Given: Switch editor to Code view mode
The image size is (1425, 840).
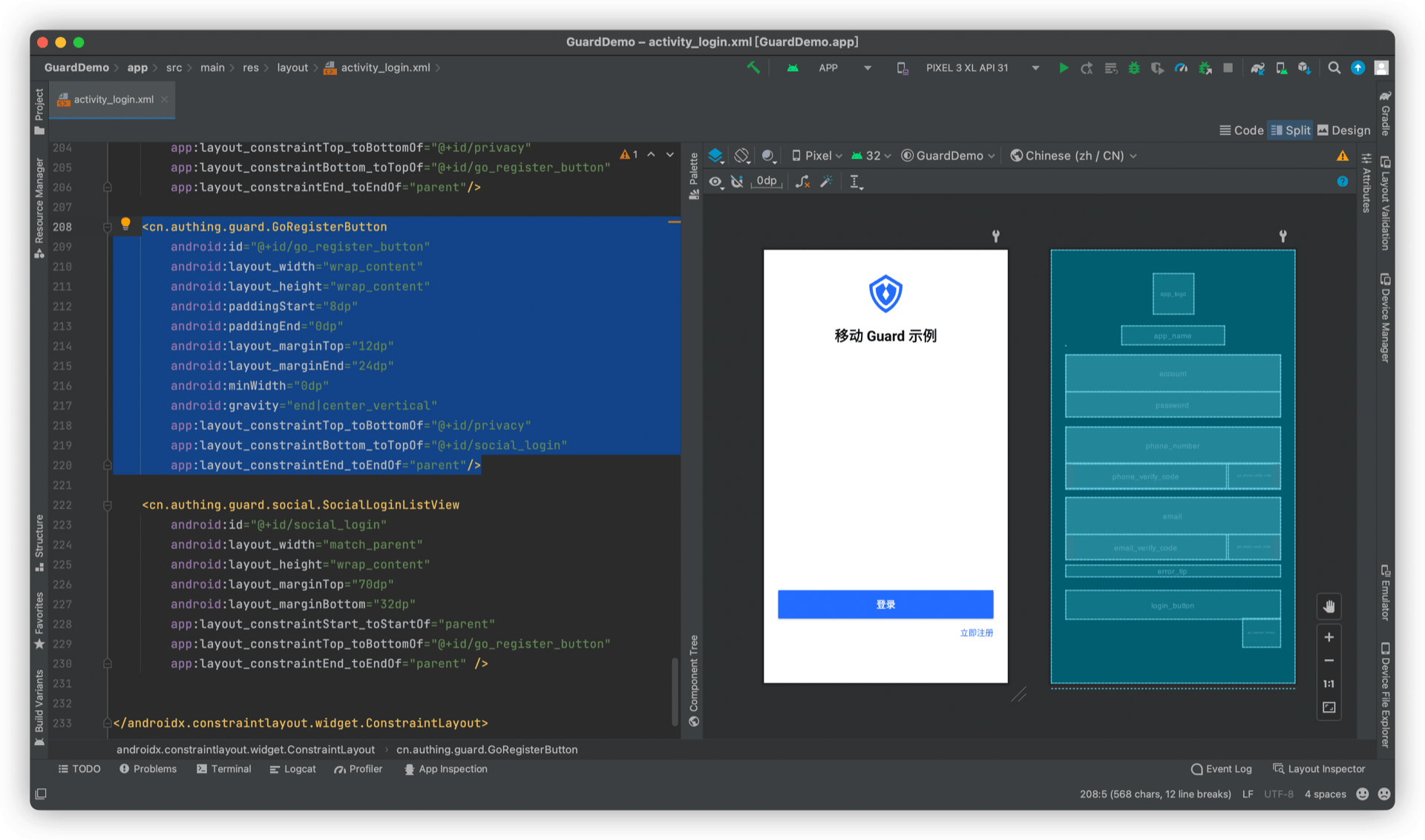Looking at the screenshot, I should 1241,131.
